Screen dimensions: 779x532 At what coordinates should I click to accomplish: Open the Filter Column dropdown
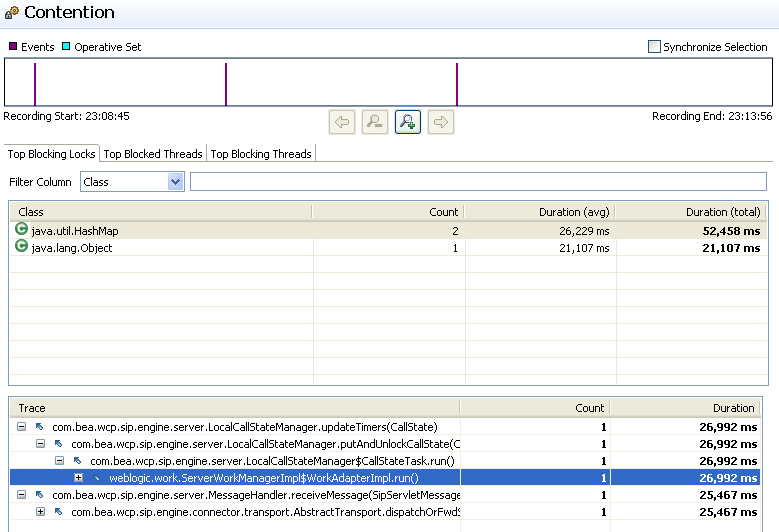pyautogui.click(x=176, y=182)
